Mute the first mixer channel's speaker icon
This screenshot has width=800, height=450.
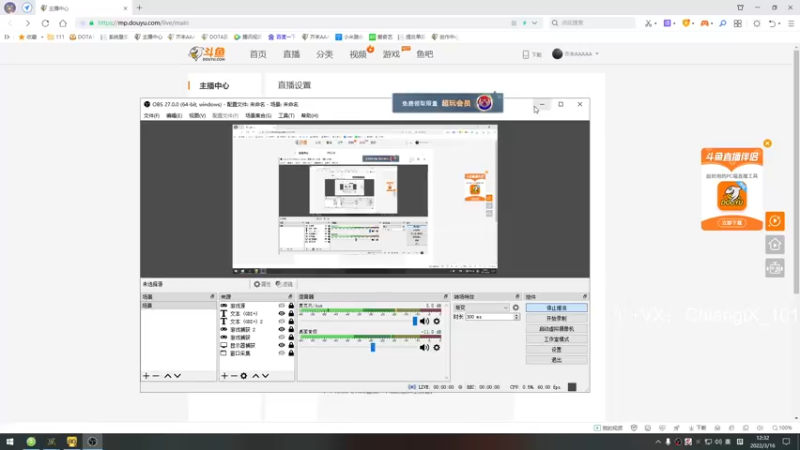coord(424,321)
